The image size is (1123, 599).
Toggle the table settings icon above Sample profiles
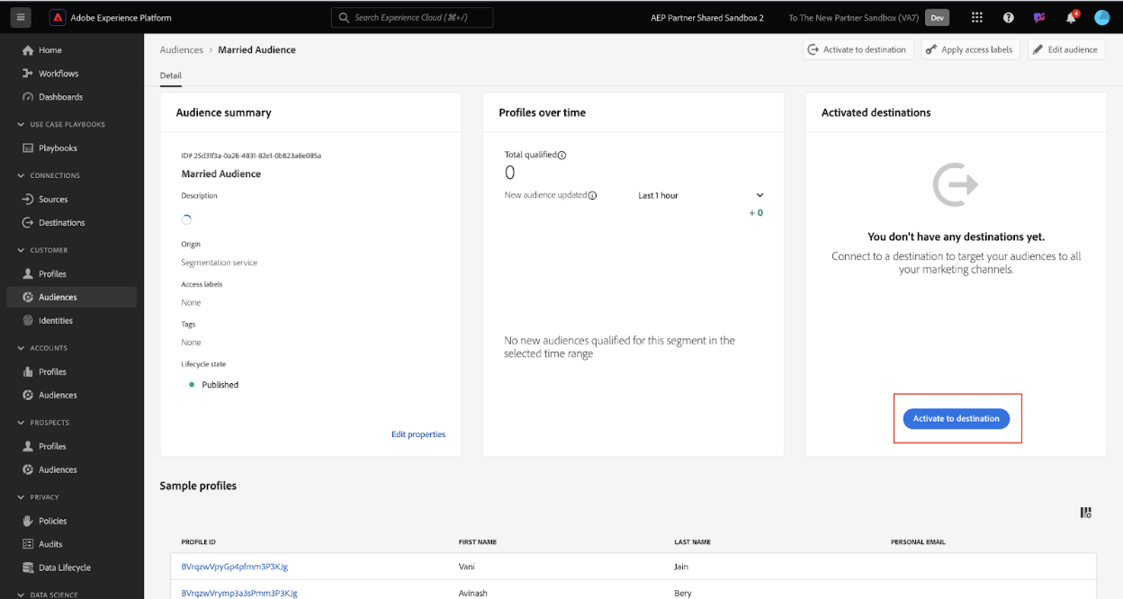point(1086,512)
